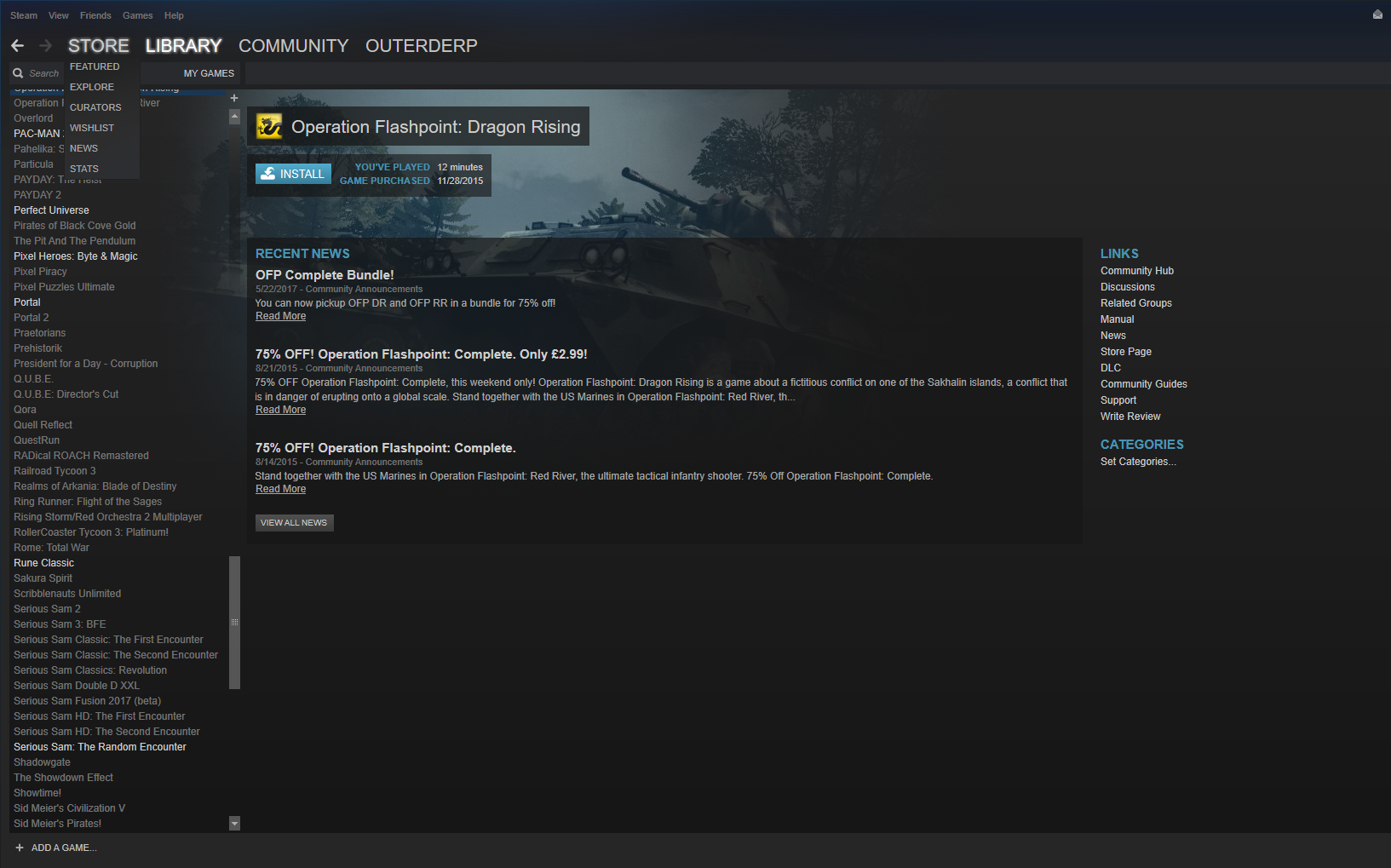Select Sid Meier's Civilization V
Image resolution: width=1391 pixels, height=868 pixels.
point(69,808)
